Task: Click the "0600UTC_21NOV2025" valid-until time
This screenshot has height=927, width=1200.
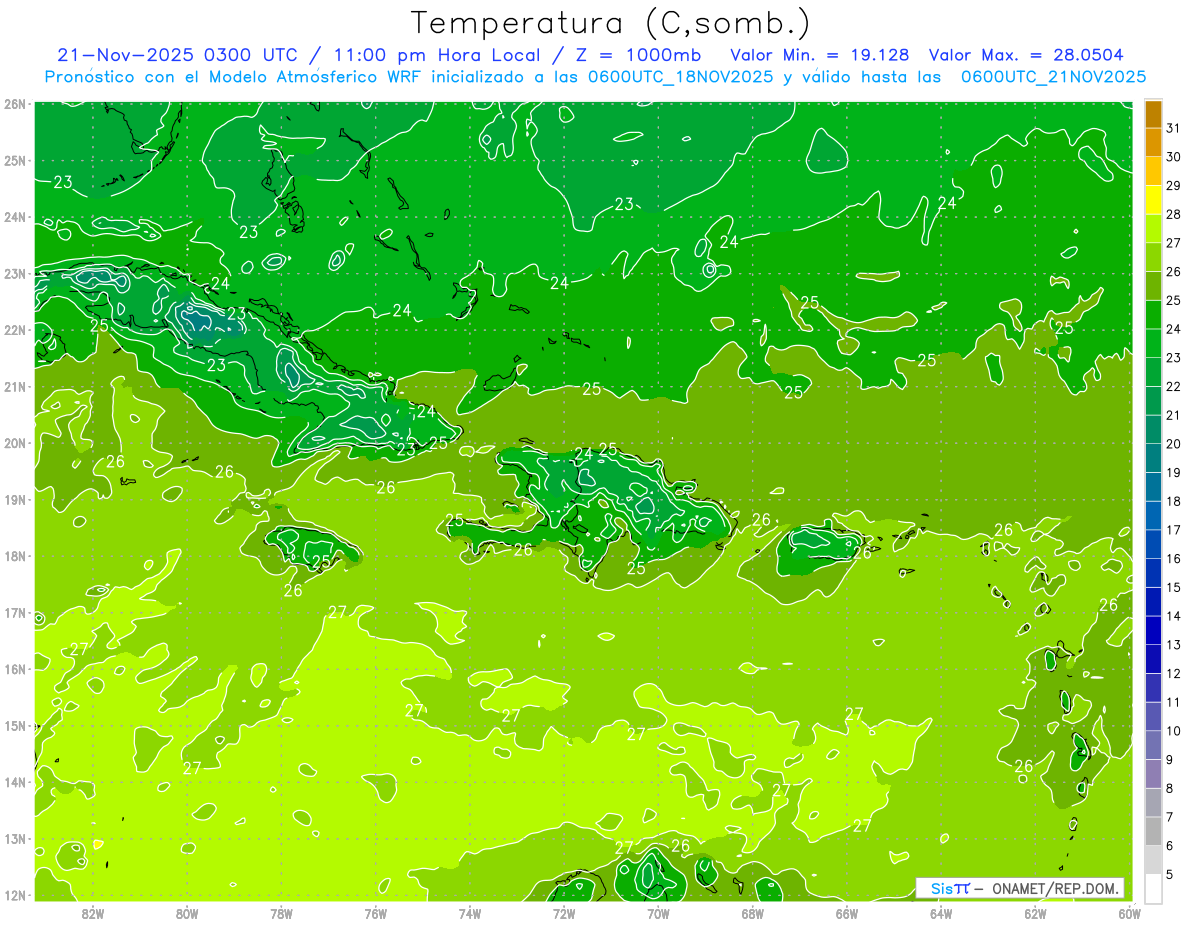Action: [x=1053, y=77]
